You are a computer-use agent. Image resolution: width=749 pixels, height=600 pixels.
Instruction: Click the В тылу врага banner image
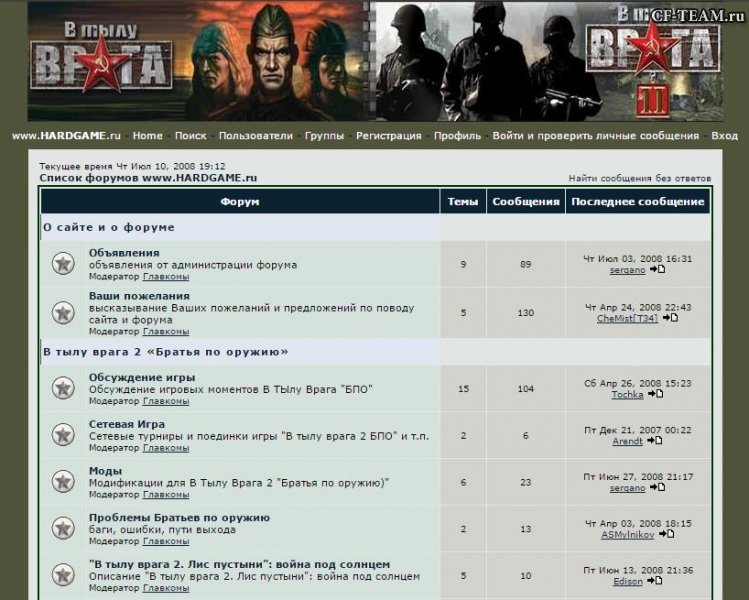(x=198, y=61)
